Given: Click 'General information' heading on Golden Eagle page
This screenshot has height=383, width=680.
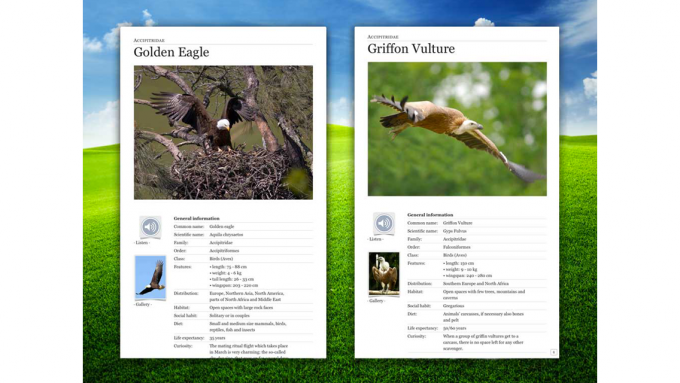Looking at the screenshot, I should [196, 218].
